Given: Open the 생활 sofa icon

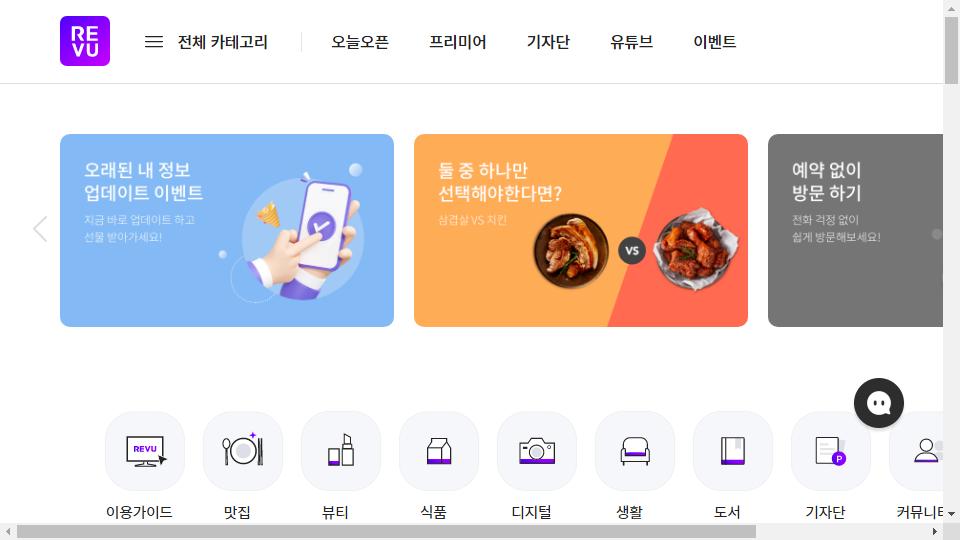Looking at the screenshot, I should pyautogui.click(x=635, y=451).
